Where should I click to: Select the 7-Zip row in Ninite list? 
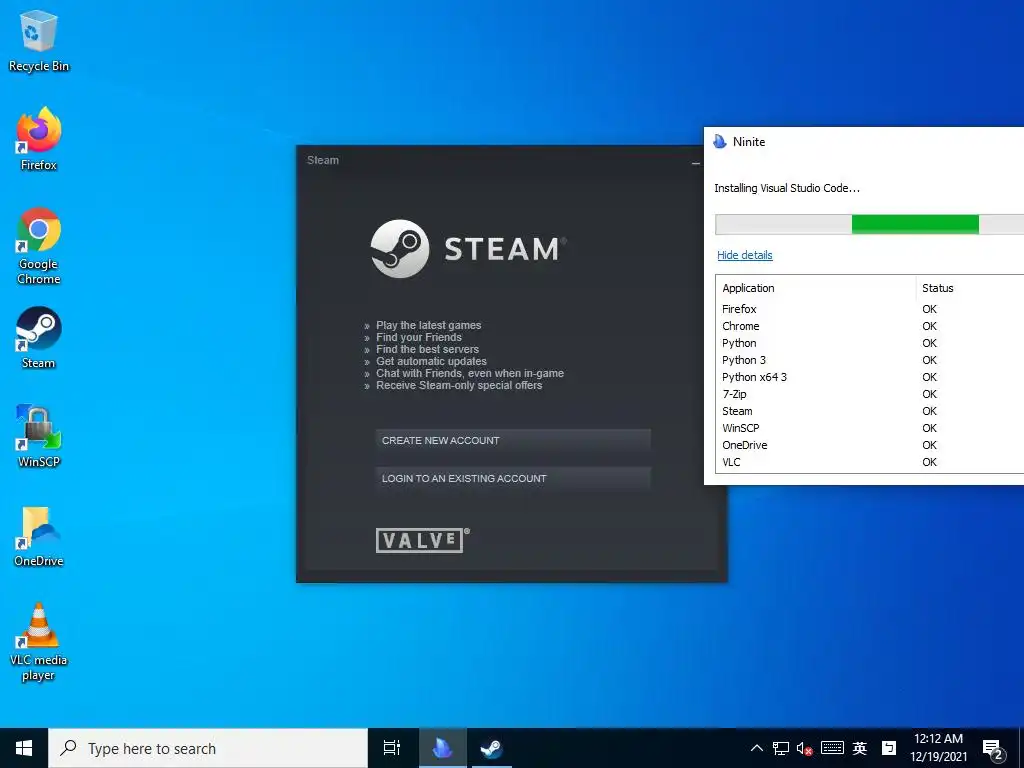coord(870,394)
